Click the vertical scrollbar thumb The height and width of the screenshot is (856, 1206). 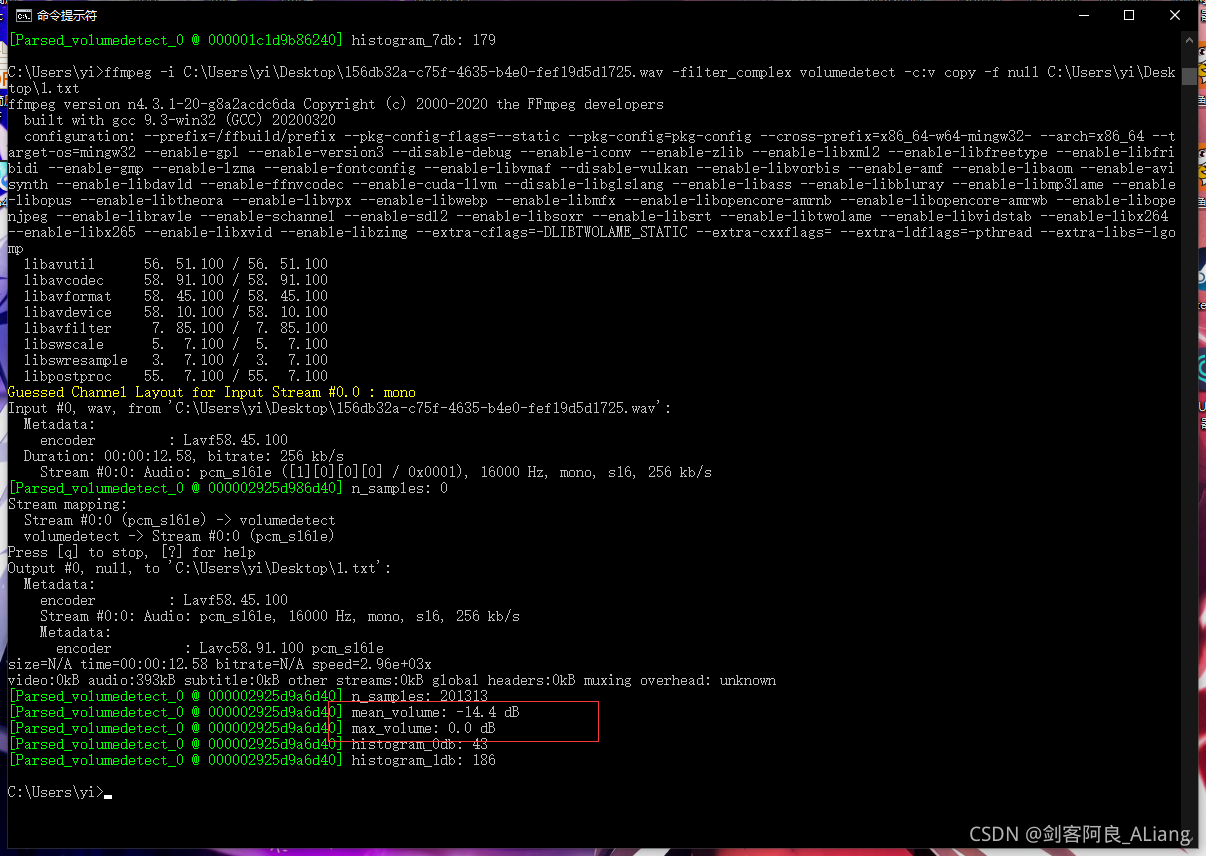(1189, 76)
